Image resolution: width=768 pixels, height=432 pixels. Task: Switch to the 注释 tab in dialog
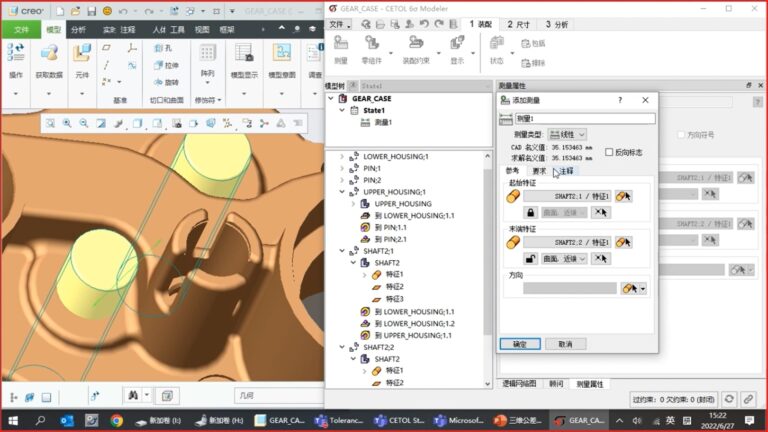[566, 171]
